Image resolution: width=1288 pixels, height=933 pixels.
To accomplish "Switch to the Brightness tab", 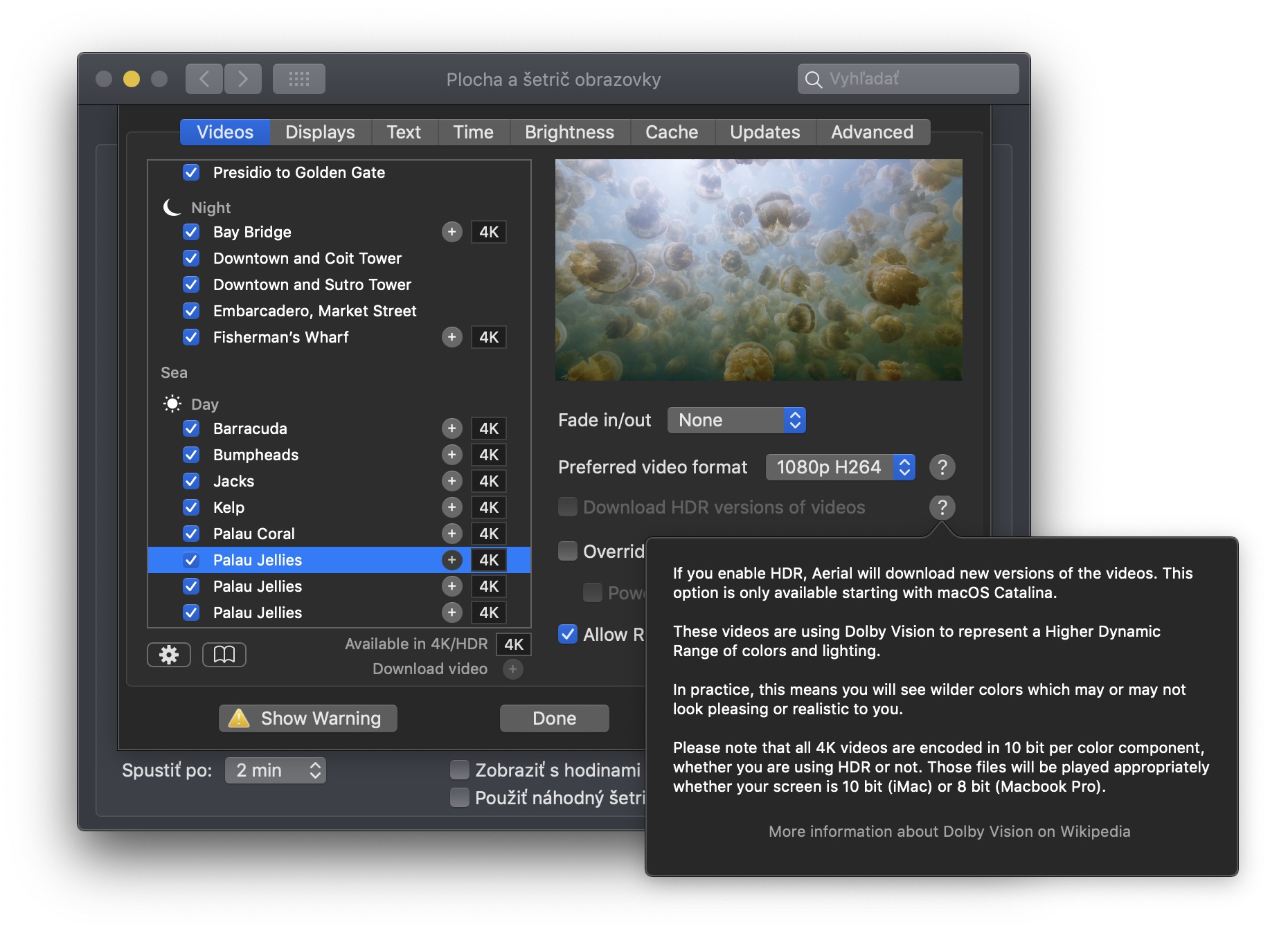I will 569,132.
